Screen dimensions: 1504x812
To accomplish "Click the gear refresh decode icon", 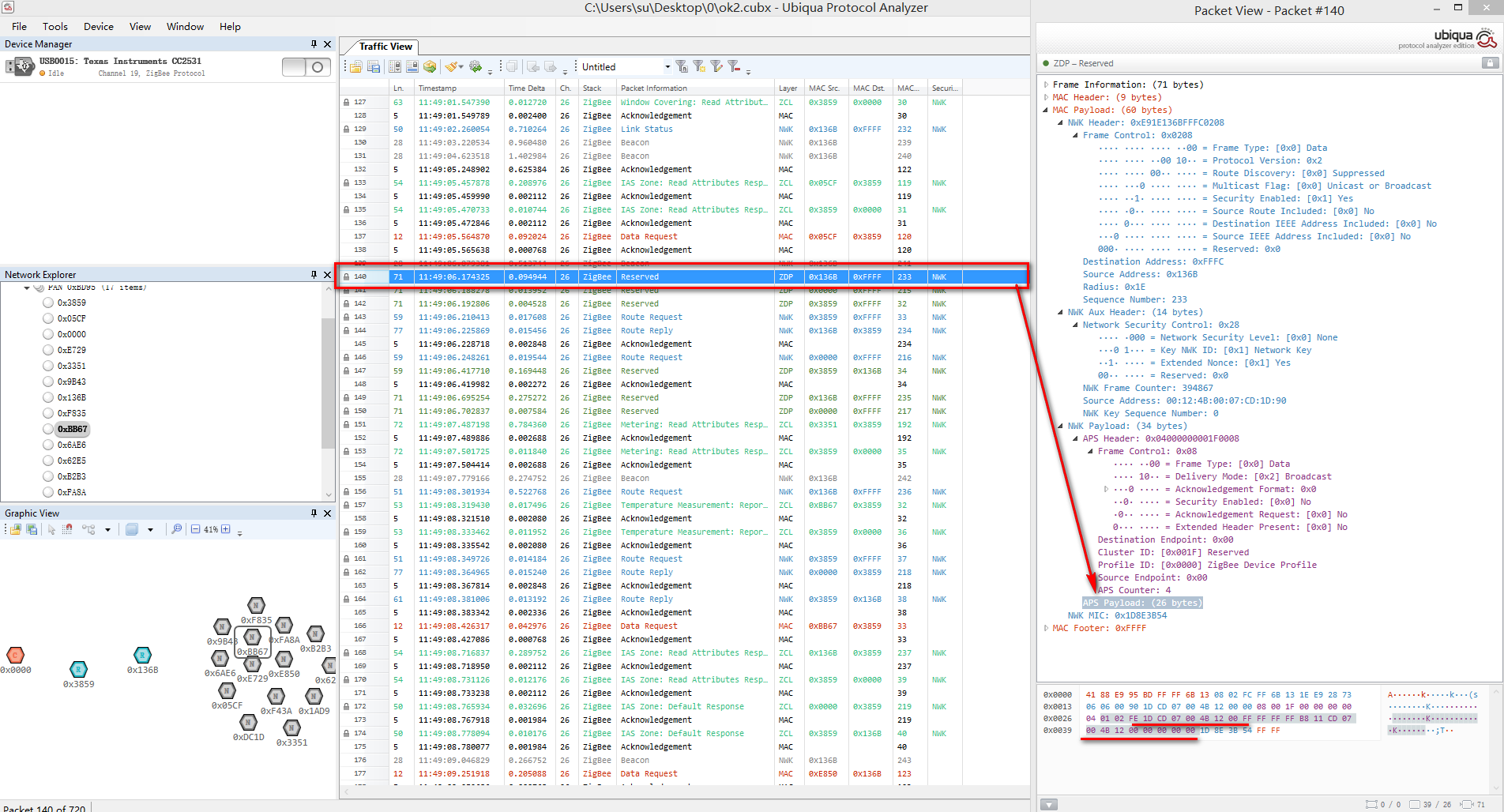I will click(475, 67).
